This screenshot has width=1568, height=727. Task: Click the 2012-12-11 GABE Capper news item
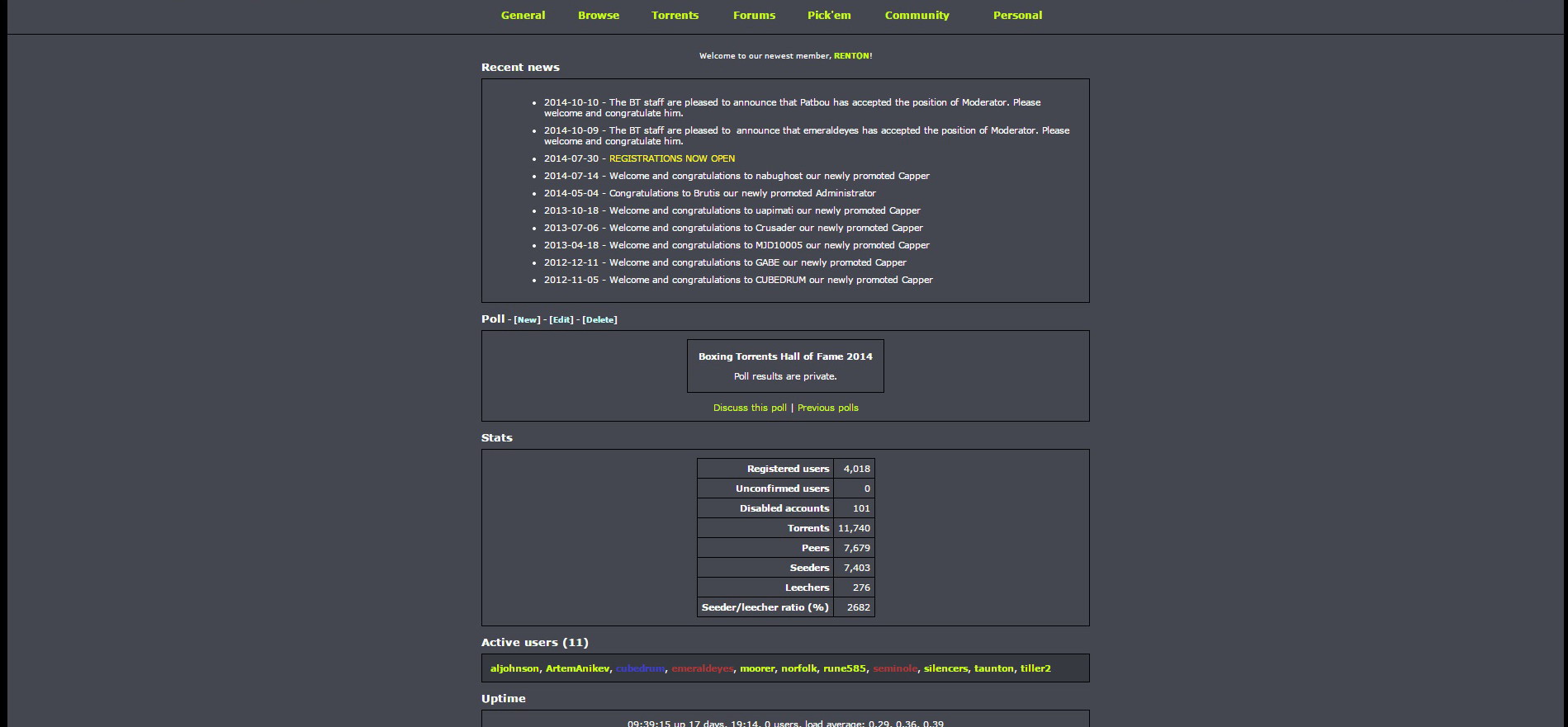click(x=725, y=262)
